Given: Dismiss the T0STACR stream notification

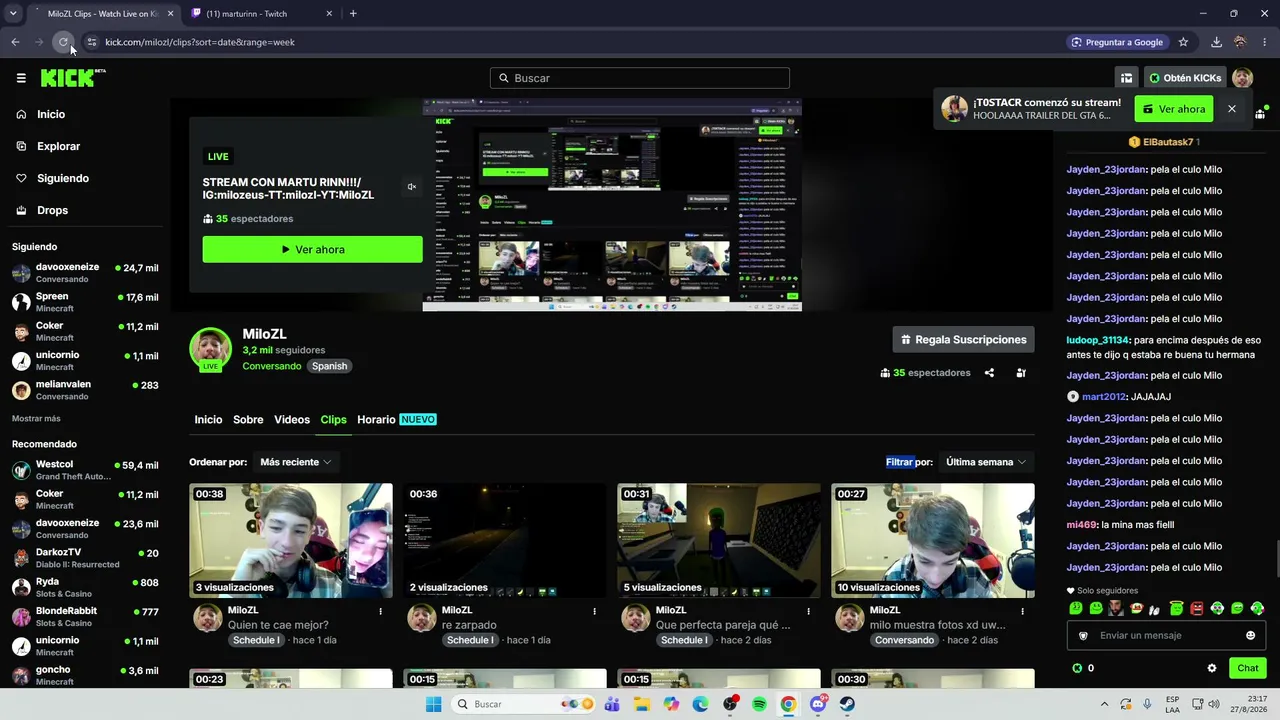Looking at the screenshot, I should pyautogui.click(x=1232, y=109).
